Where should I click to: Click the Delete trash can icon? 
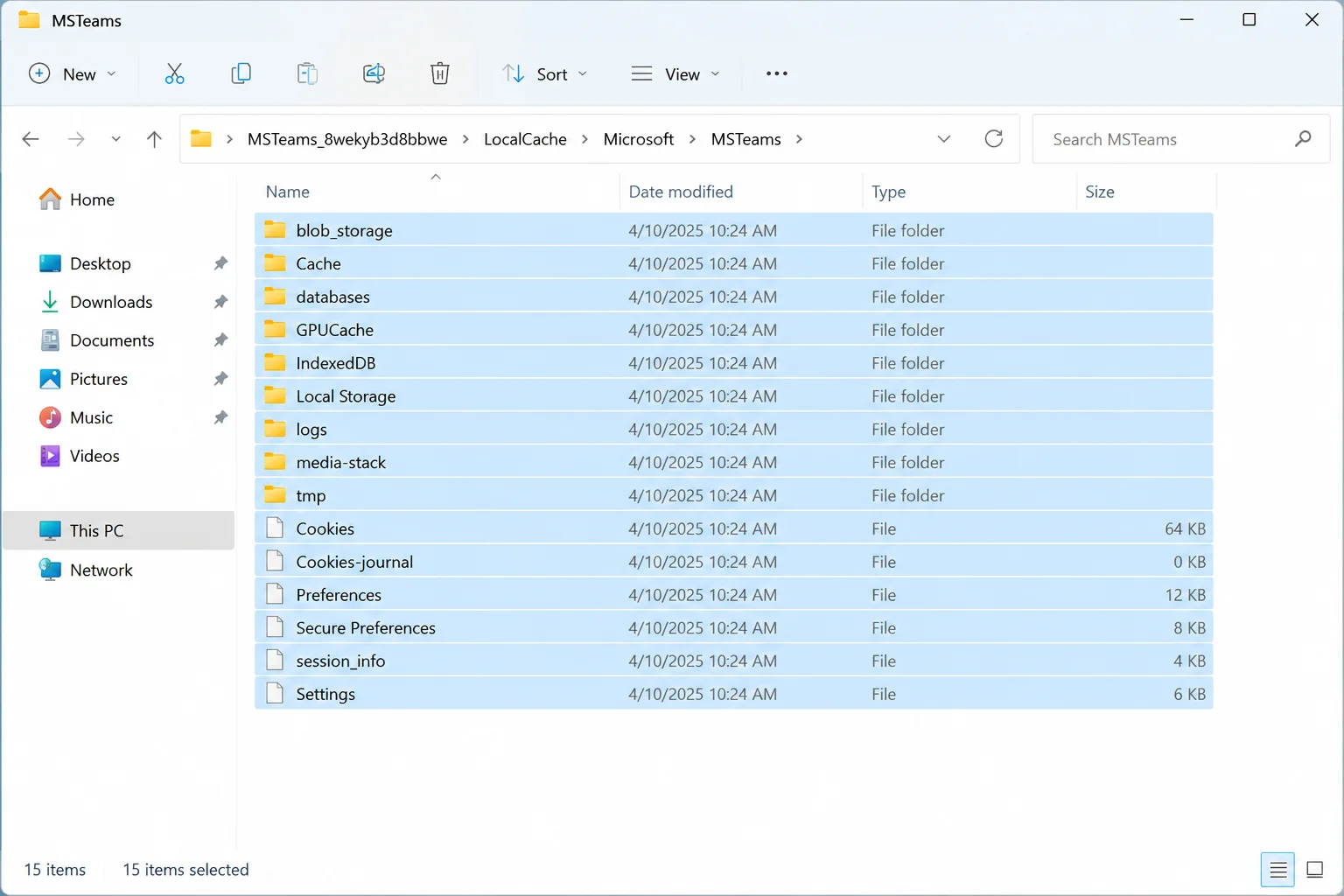(440, 73)
